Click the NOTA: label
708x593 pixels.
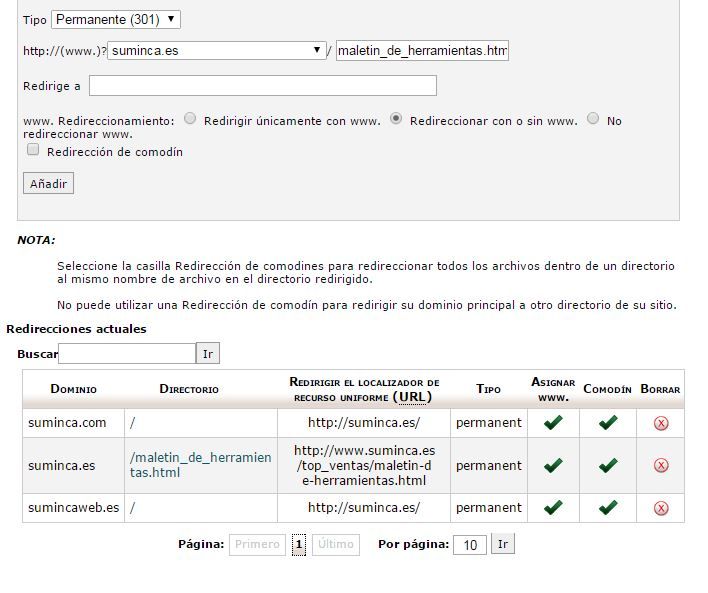[36, 240]
